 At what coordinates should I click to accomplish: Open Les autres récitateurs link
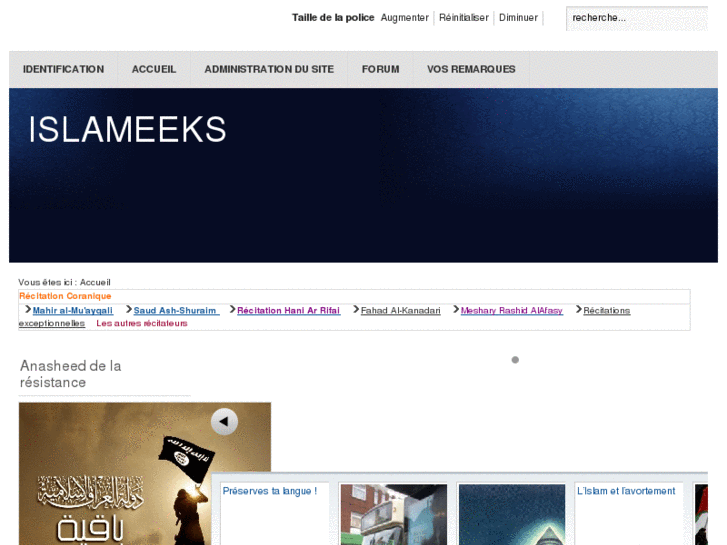(x=142, y=323)
